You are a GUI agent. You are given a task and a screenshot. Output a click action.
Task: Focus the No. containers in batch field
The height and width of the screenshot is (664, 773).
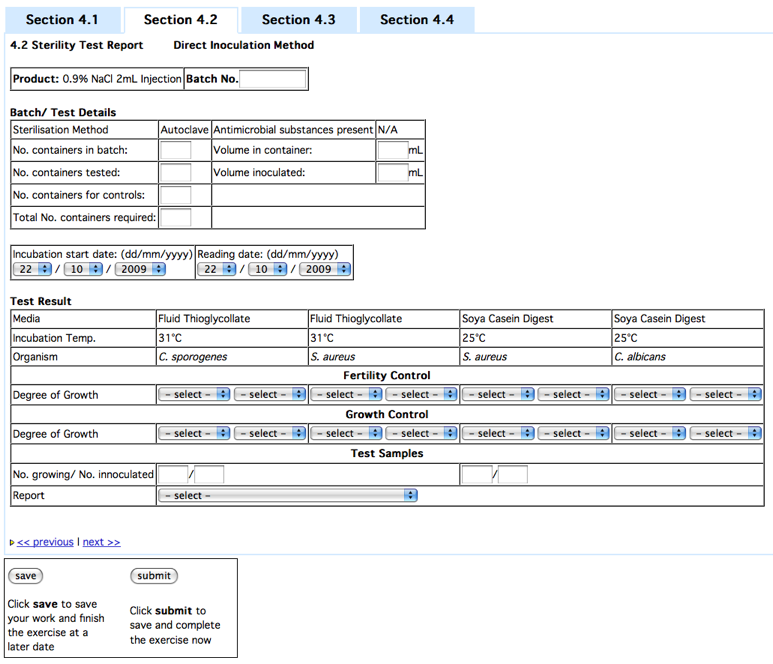175,151
